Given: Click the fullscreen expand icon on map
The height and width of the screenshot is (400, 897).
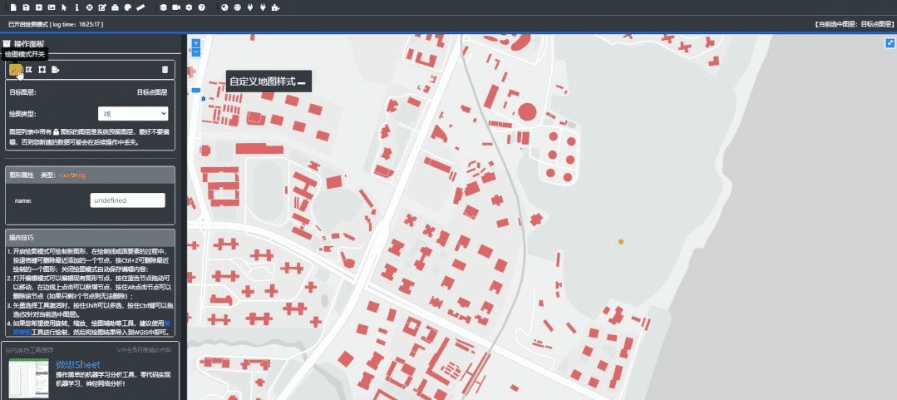Looking at the screenshot, I should (x=889, y=43).
